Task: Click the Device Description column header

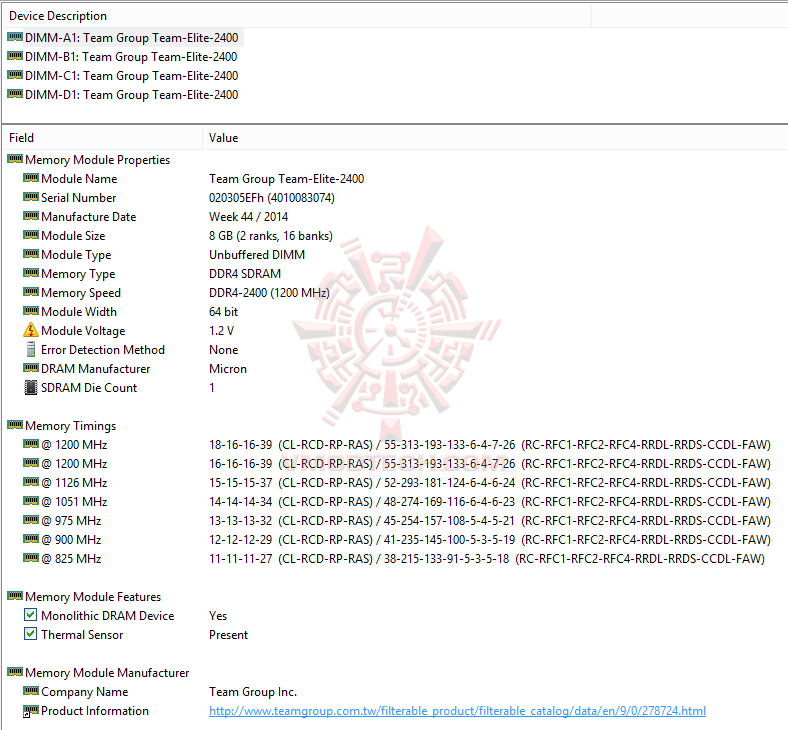Action: tap(297, 16)
